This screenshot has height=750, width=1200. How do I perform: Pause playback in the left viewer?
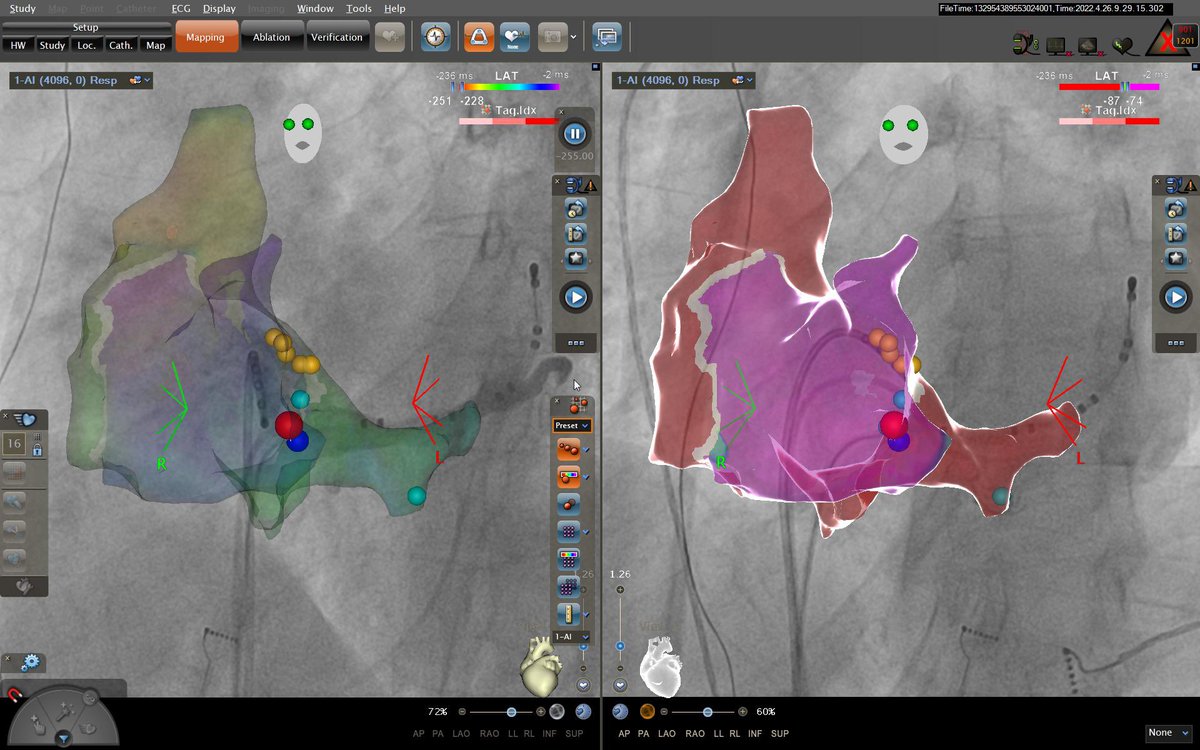click(574, 134)
